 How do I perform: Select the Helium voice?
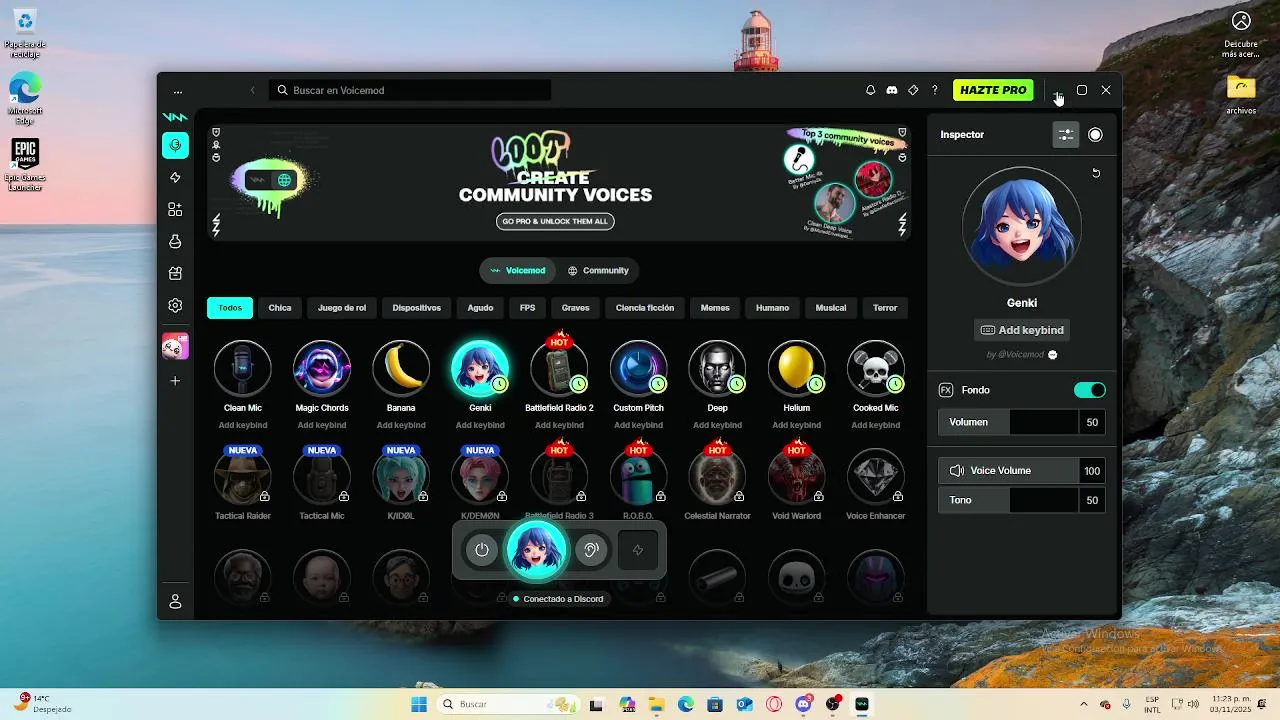(x=796, y=368)
